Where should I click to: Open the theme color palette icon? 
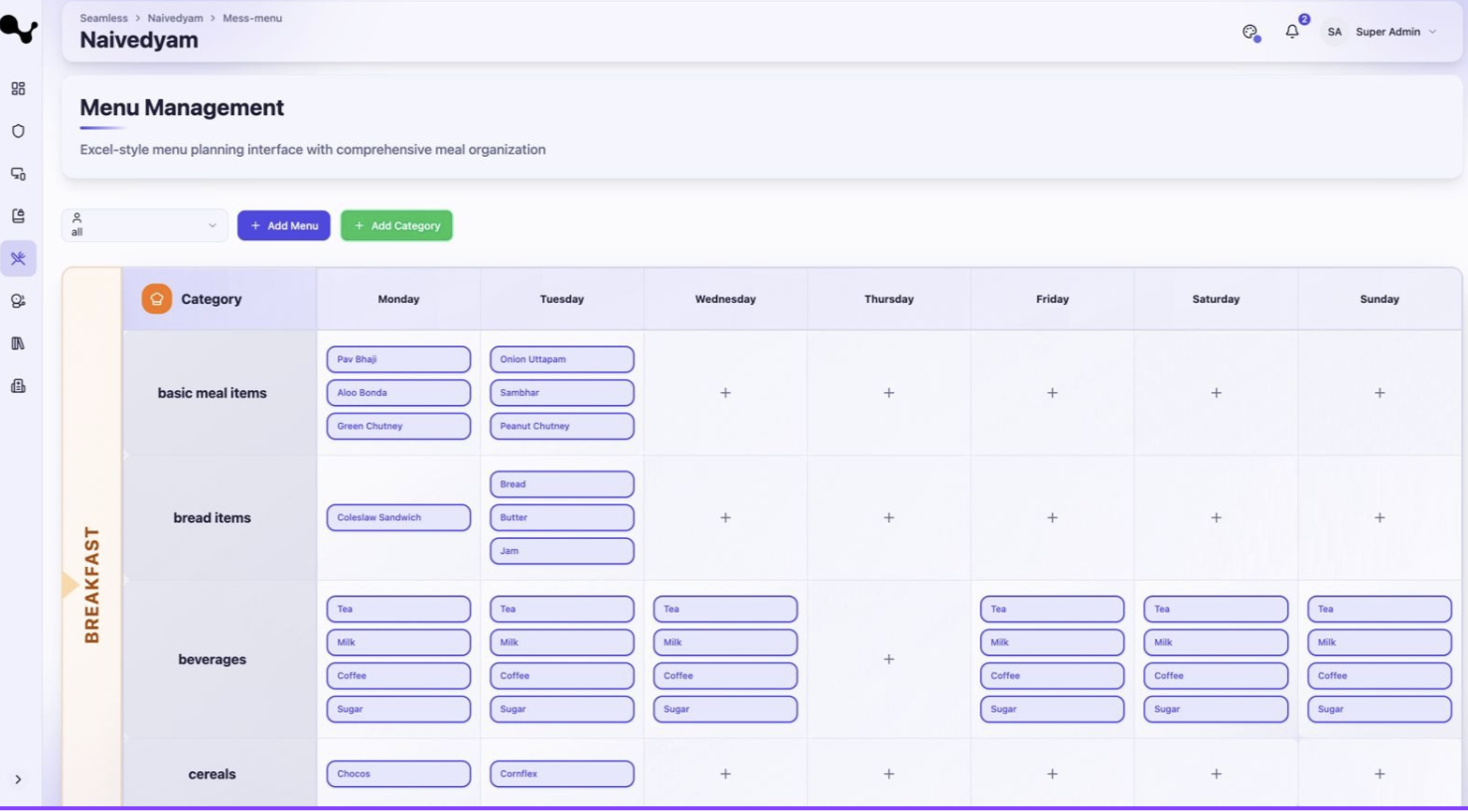(1250, 32)
